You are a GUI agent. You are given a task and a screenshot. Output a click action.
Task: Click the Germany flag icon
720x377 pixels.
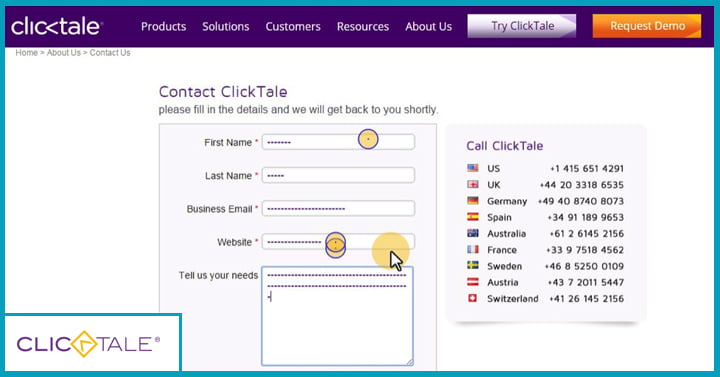(x=472, y=201)
